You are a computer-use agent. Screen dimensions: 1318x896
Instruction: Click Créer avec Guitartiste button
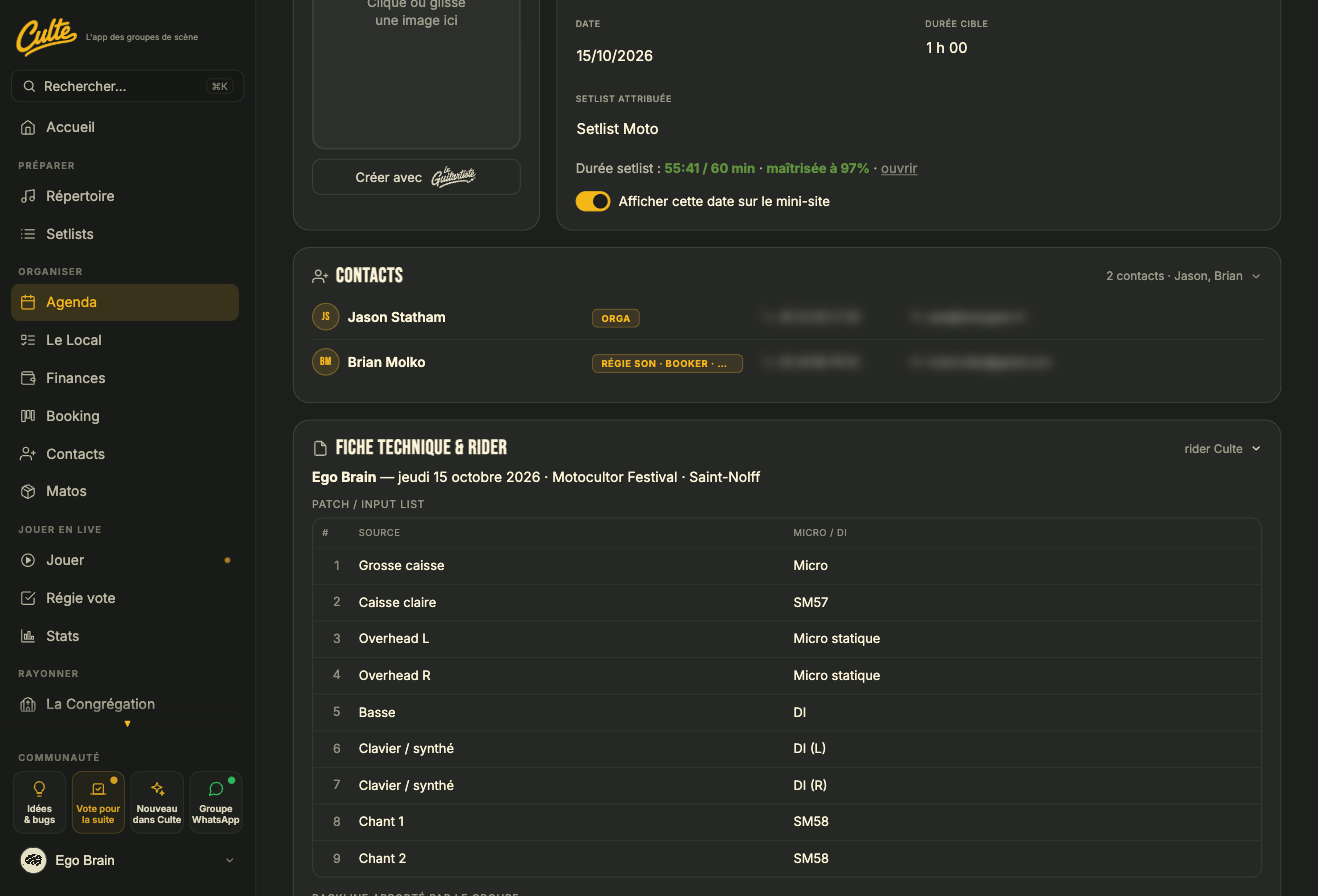pyautogui.click(x=416, y=177)
